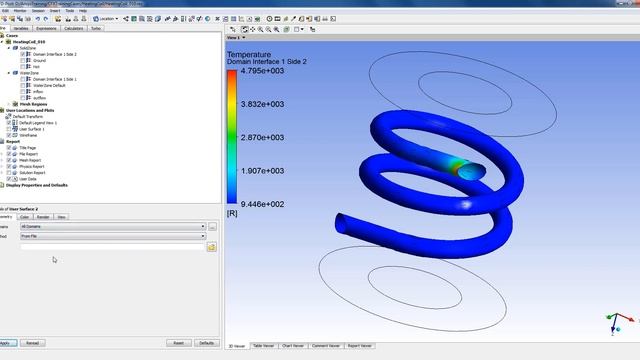Viewport: 640px width, 360px height.
Task: Click the globe-shaped icon in main toolbar
Action: point(207,19)
